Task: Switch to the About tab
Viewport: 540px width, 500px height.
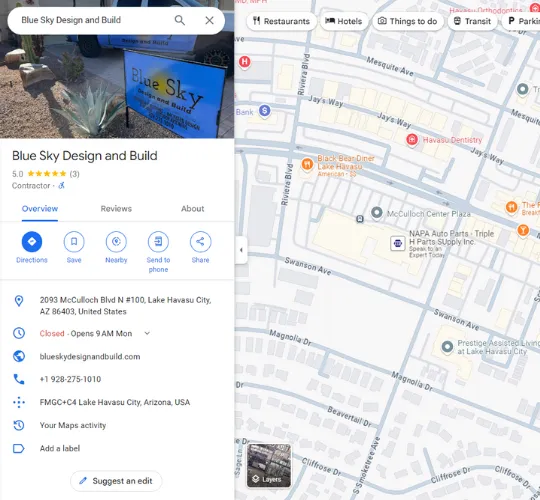Action: pyautogui.click(x=193, y=209)
